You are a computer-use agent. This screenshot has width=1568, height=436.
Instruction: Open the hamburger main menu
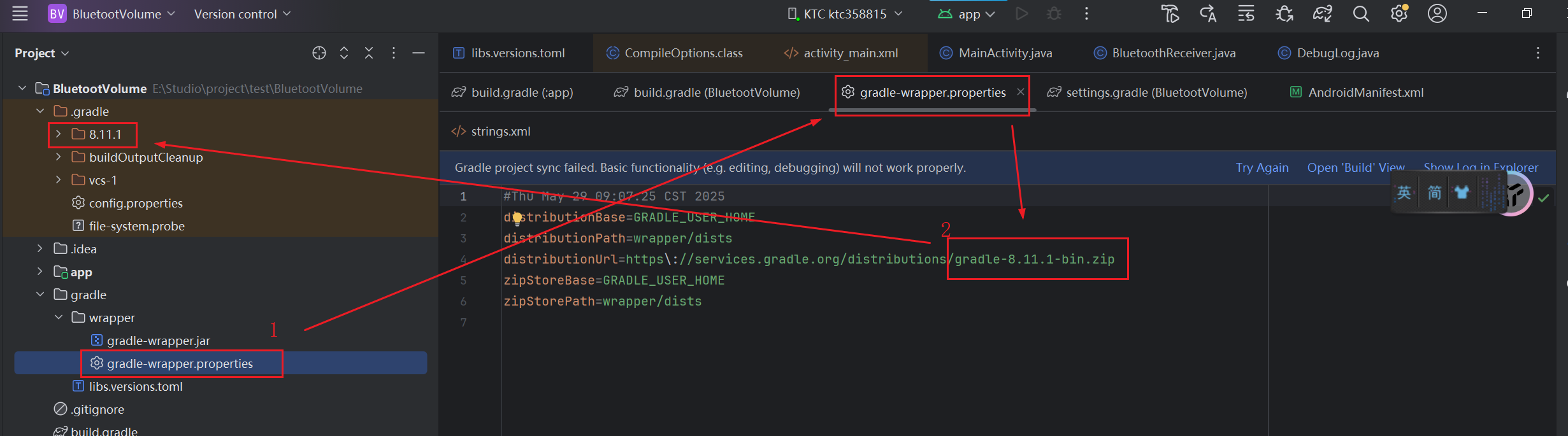(x=20, y=13)
